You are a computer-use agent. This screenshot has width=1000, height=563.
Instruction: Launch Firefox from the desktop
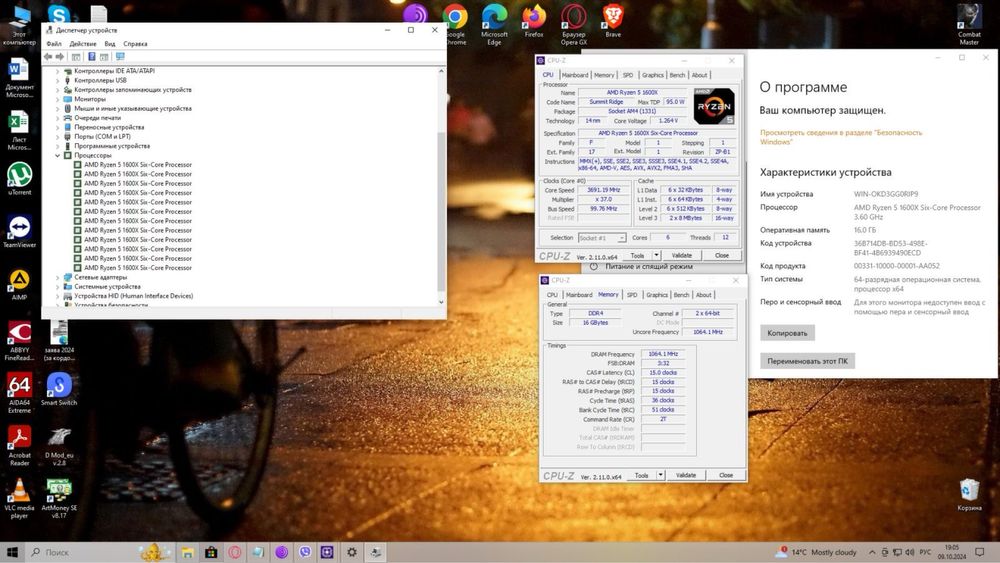pyautogui.click(x=534, y=21)
